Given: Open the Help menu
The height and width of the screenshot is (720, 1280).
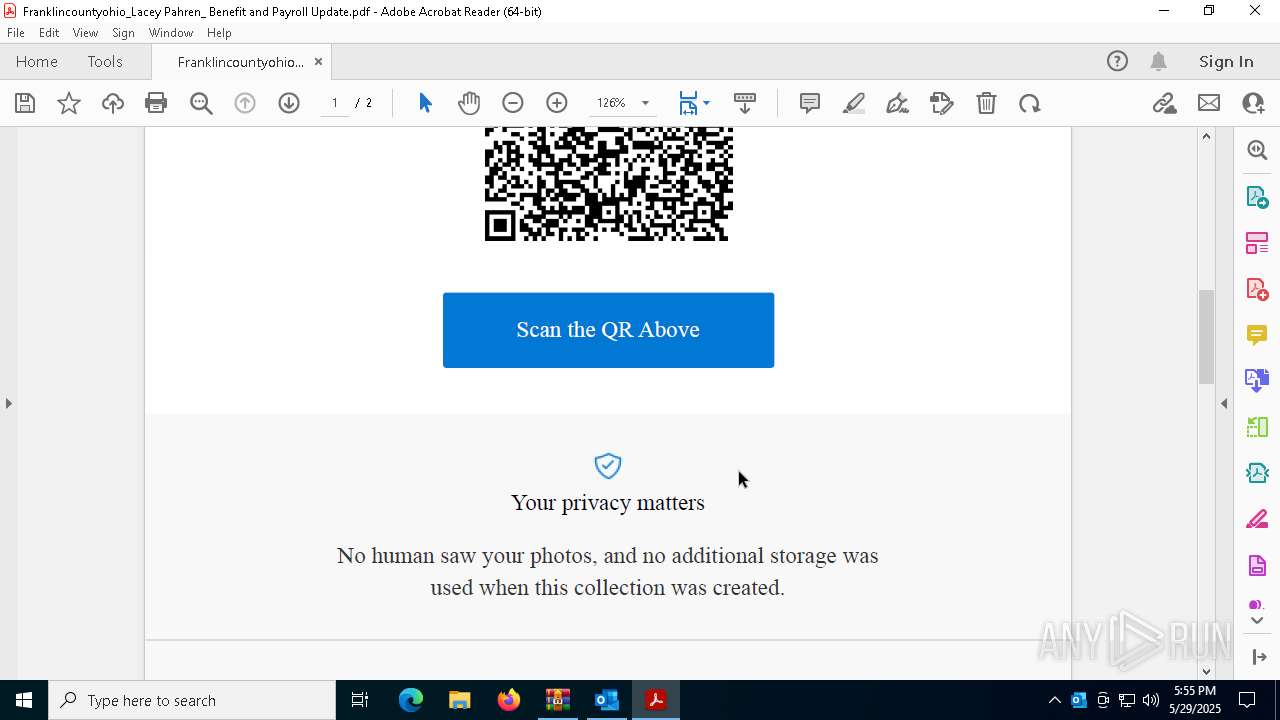Looking at the screenshot, I should [x=219, y=33].
